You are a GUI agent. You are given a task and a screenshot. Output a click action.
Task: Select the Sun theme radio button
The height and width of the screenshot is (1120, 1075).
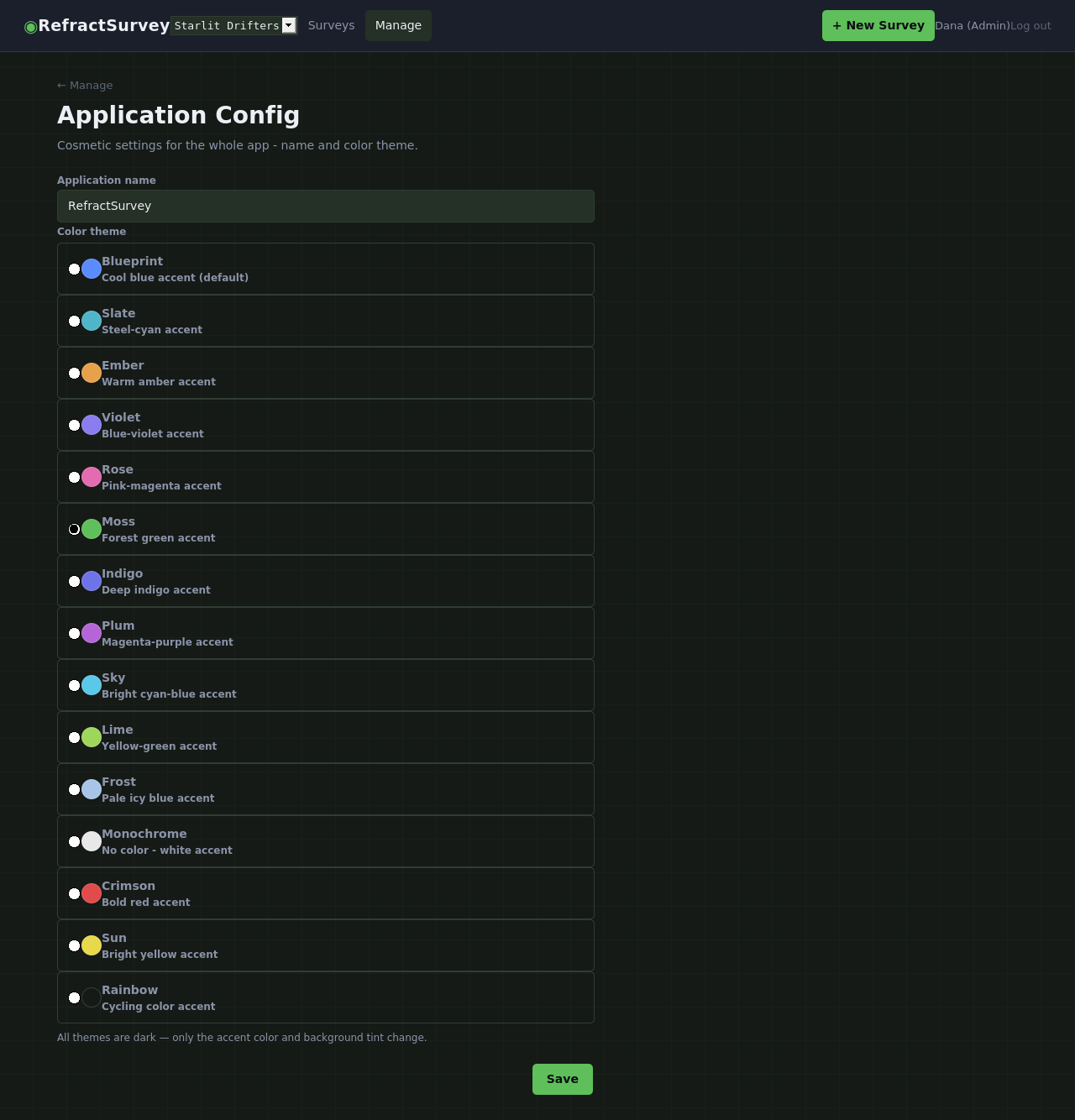tap(74, 945)
